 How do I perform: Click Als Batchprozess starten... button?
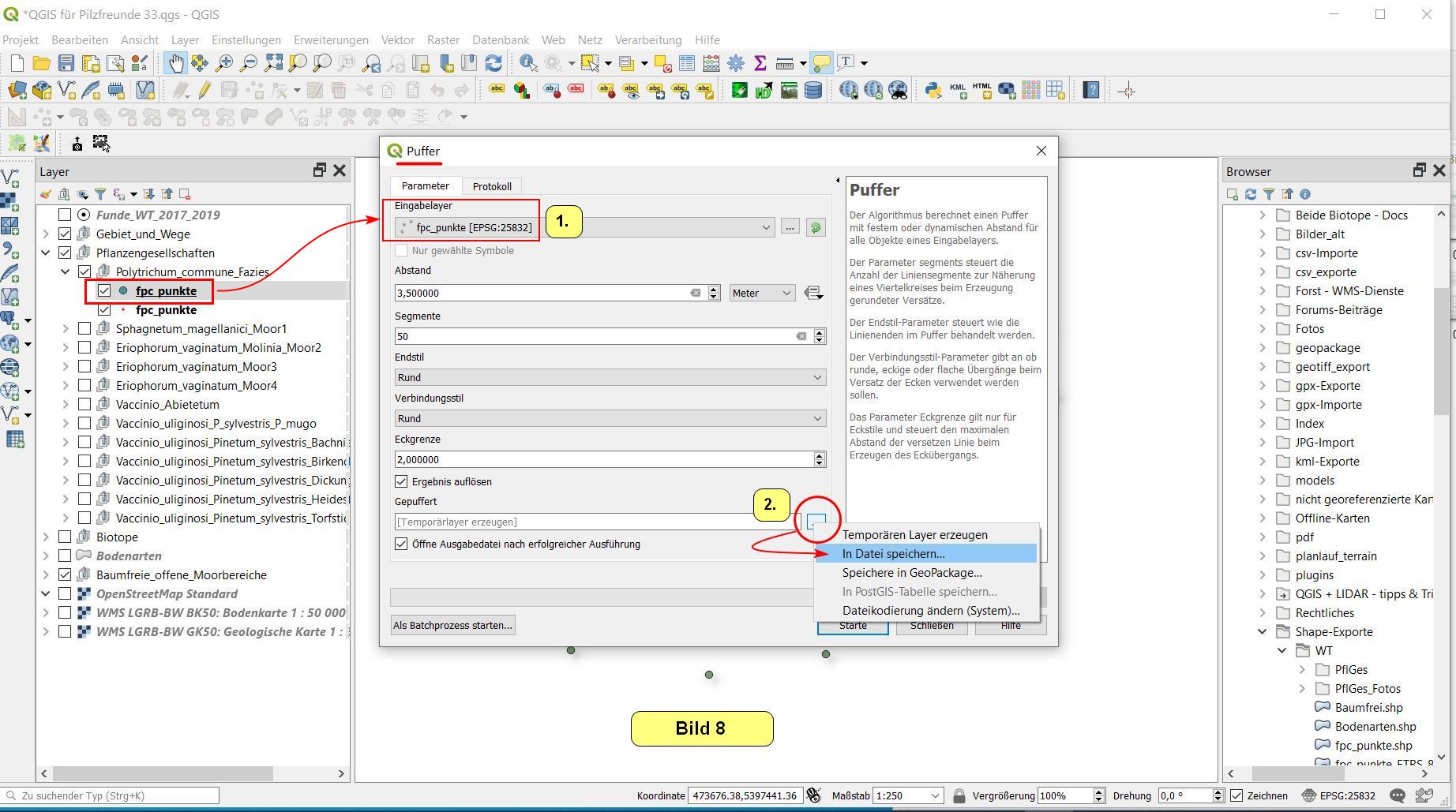click(x=452, y=625)
